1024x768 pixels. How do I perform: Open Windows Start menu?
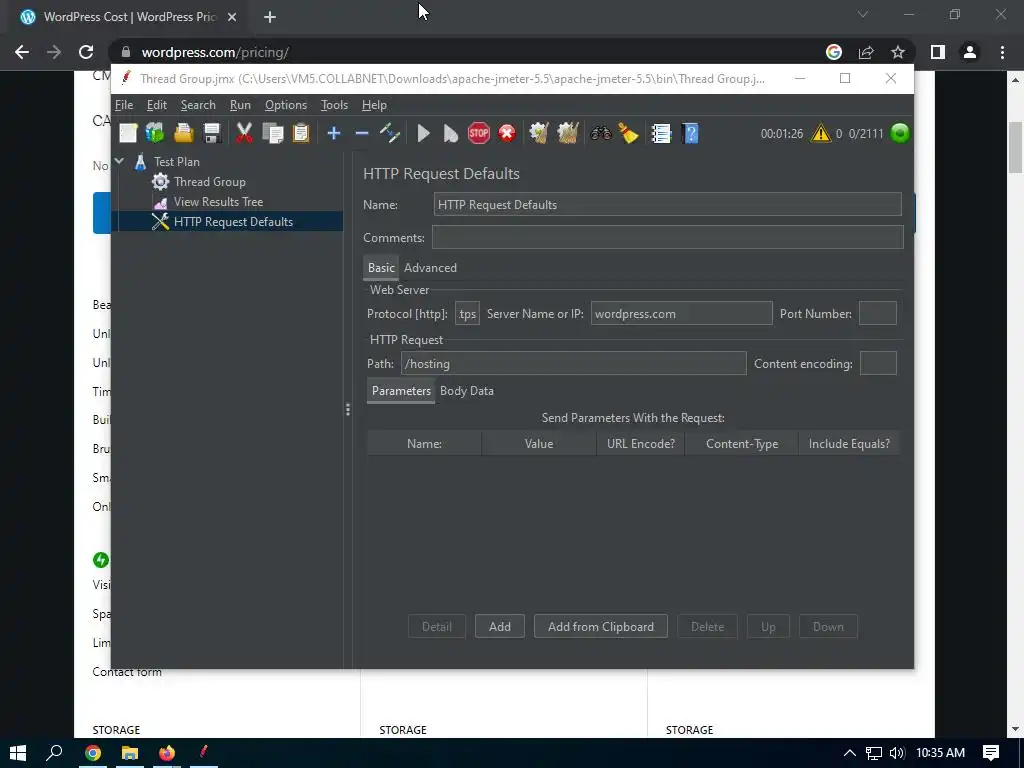point(18,753)
